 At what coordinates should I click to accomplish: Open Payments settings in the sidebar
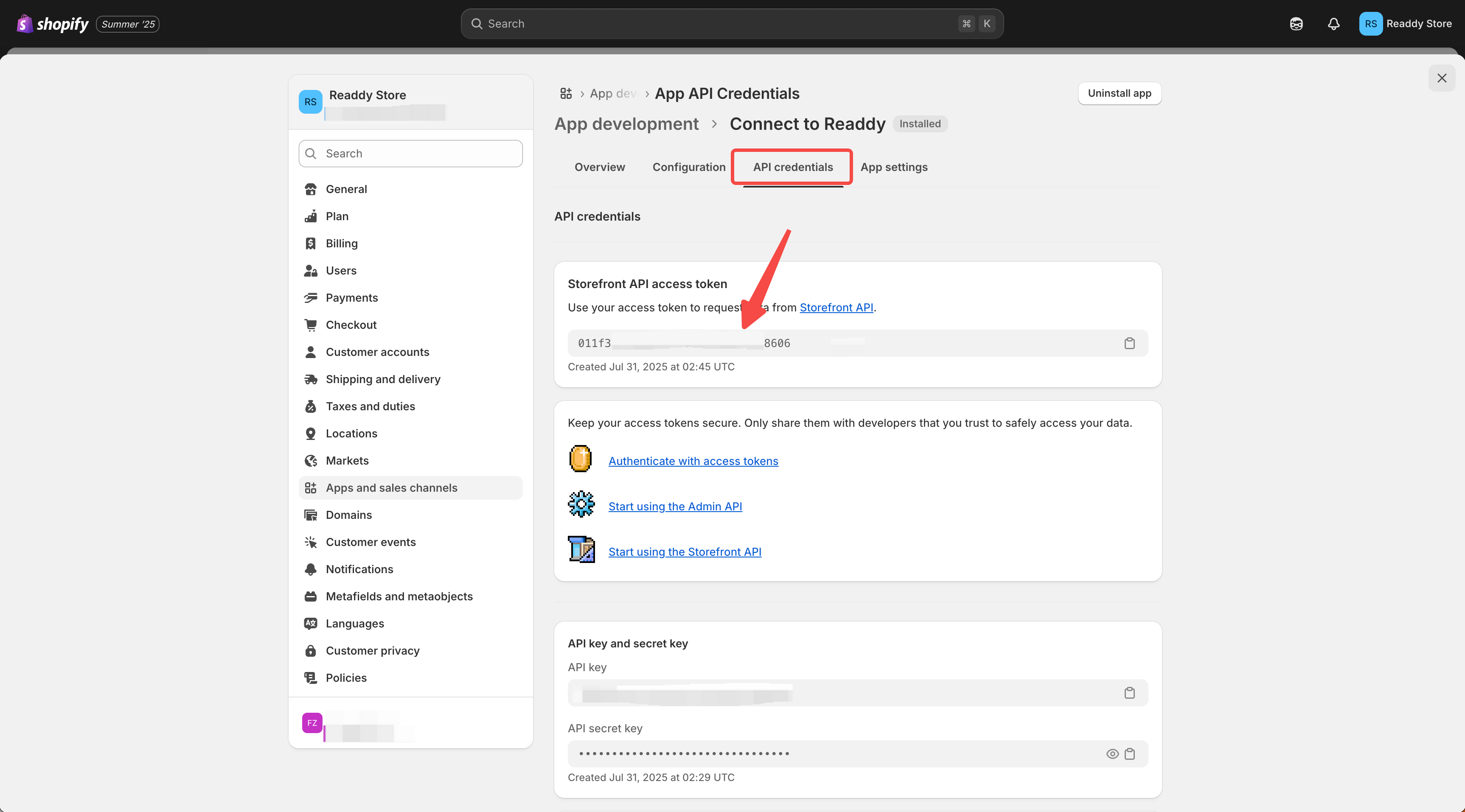[x=351, y=297]
